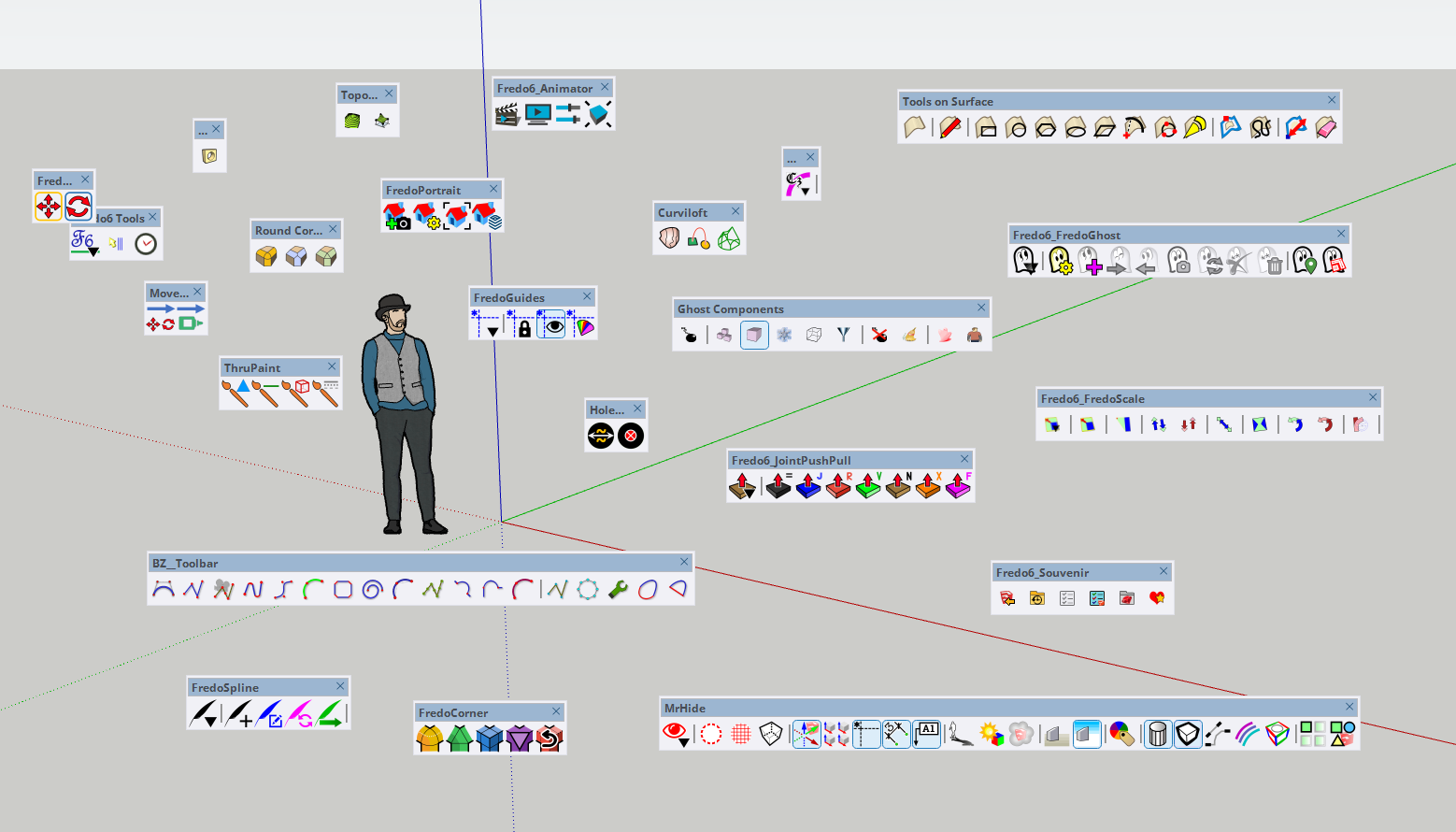The image size is (1456, 832).
Task: Click the rainbow color fan icon in FredoGuides
Action: click(x=584, y=326)
